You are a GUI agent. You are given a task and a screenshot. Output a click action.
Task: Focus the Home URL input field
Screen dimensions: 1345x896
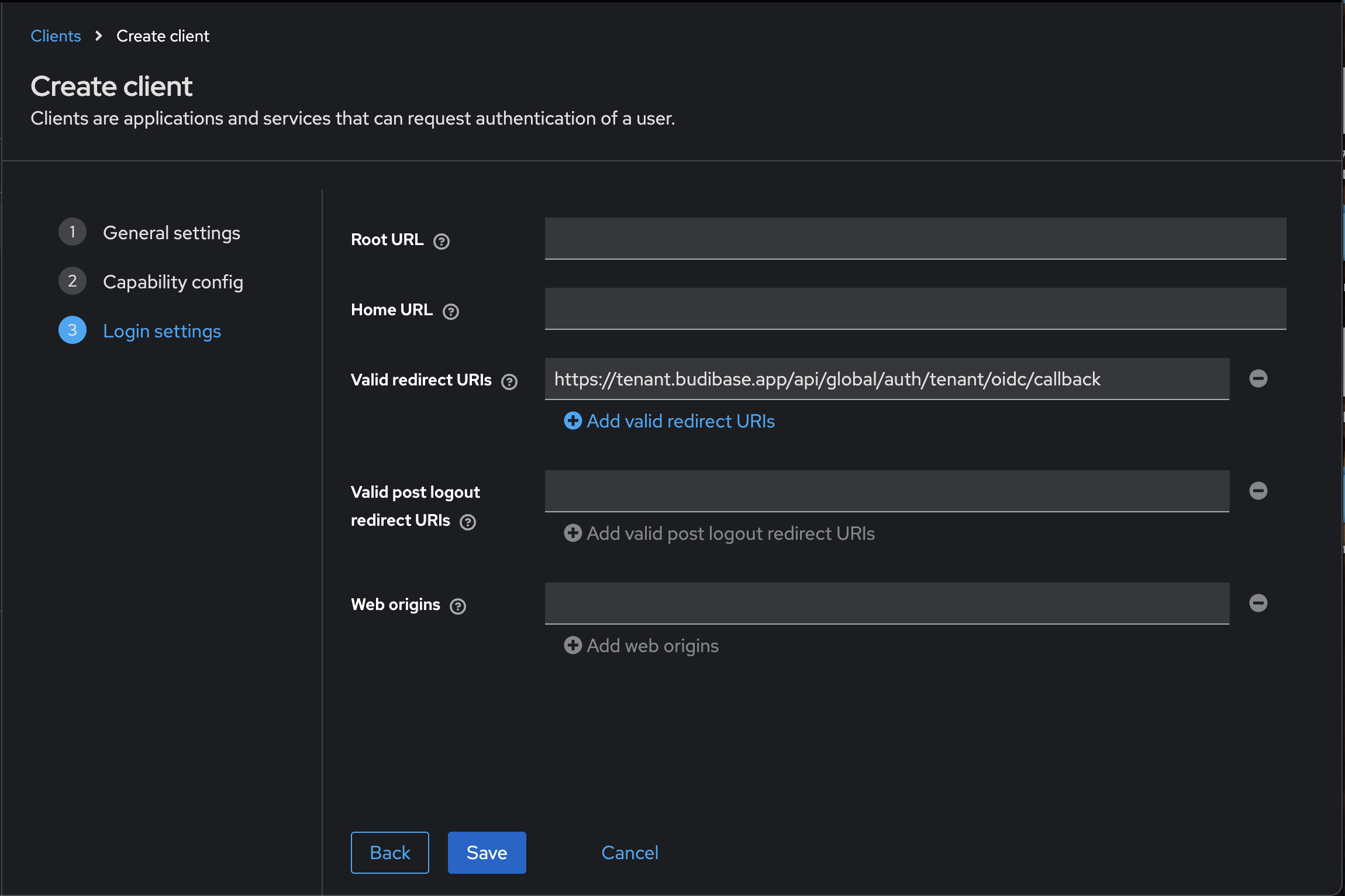coord(916,309)
